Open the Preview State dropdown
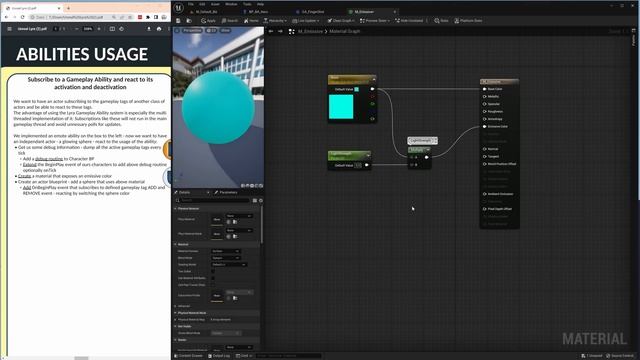This screenshot has width=640, height=360. 375,20
